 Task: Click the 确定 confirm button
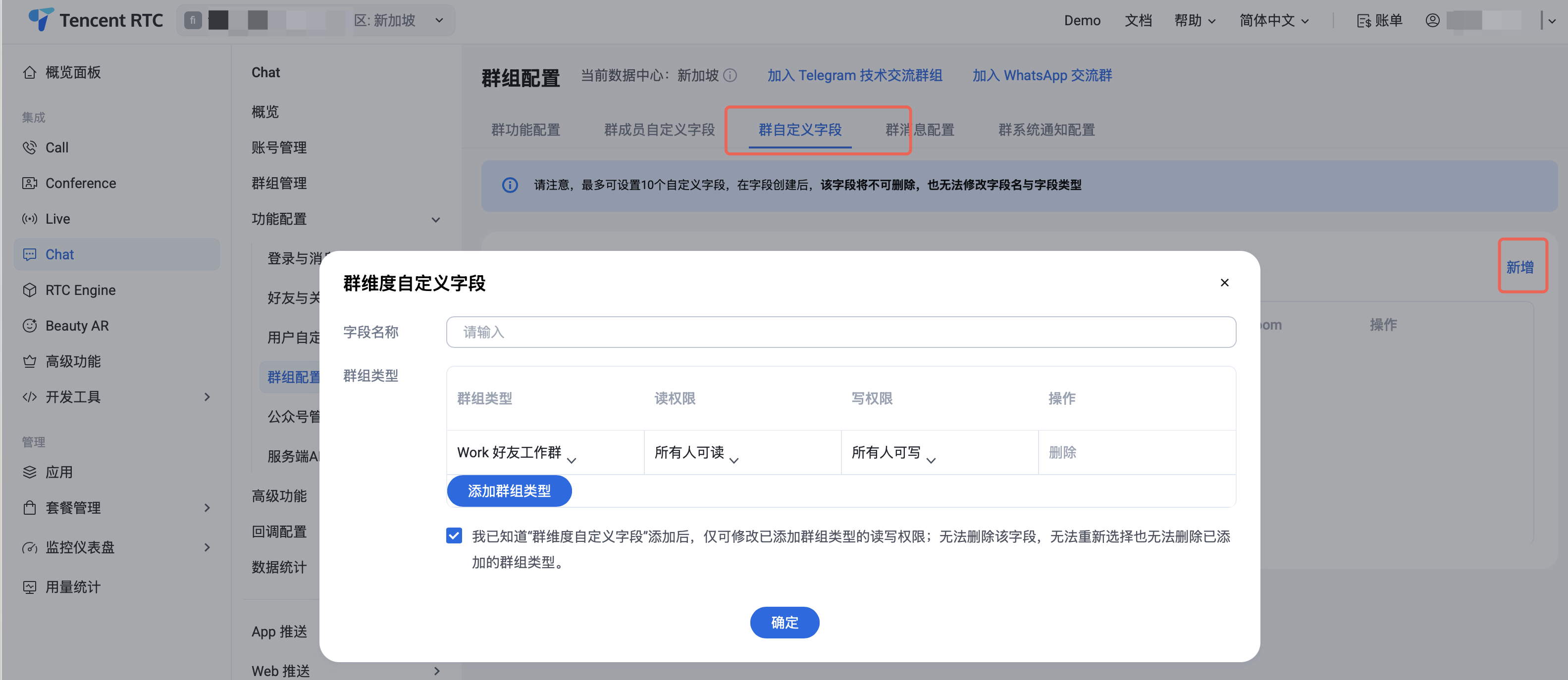click(x=784, y=622)
